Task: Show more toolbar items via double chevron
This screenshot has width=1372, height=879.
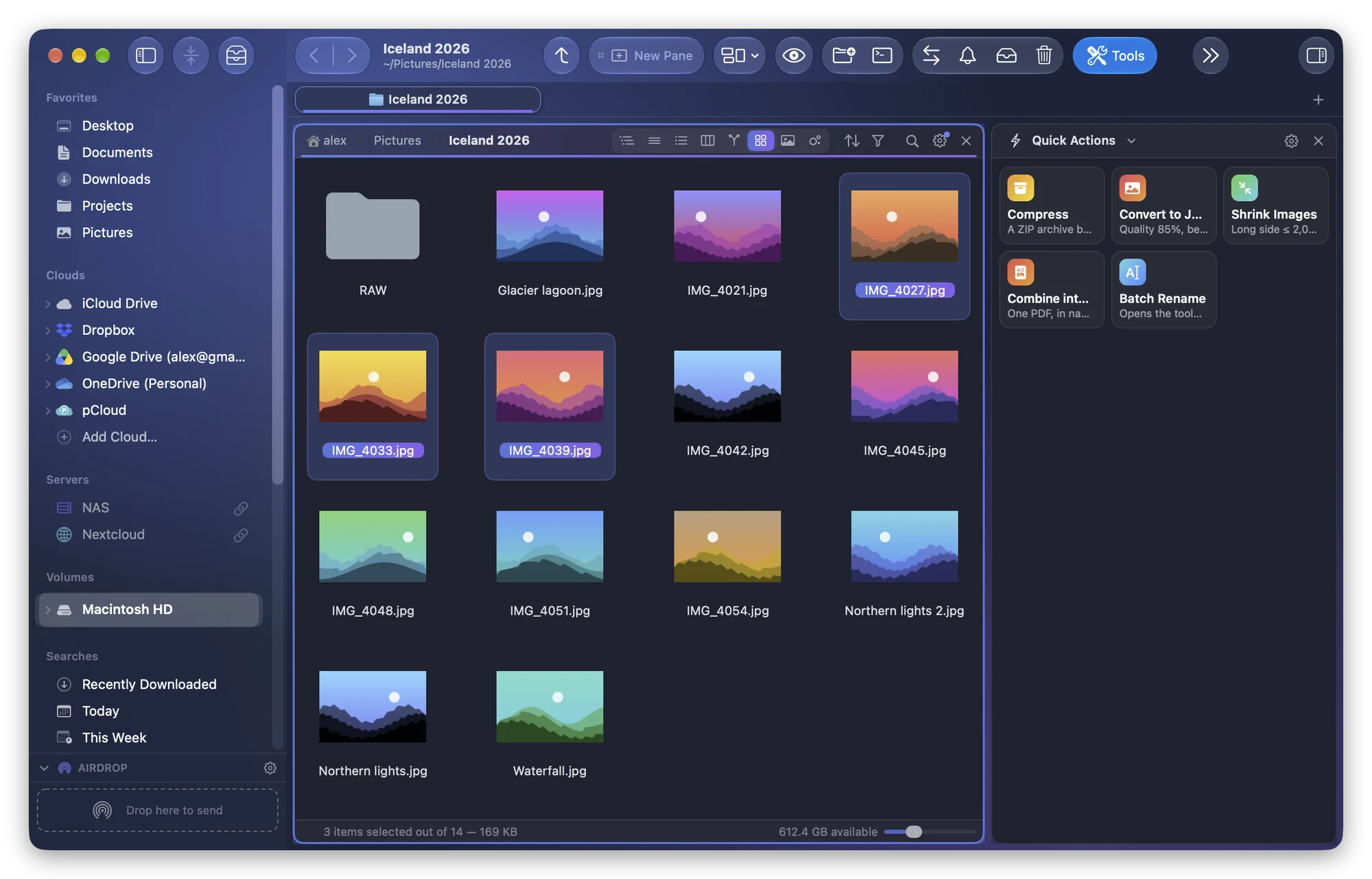Action: (x=1211, y=56)
